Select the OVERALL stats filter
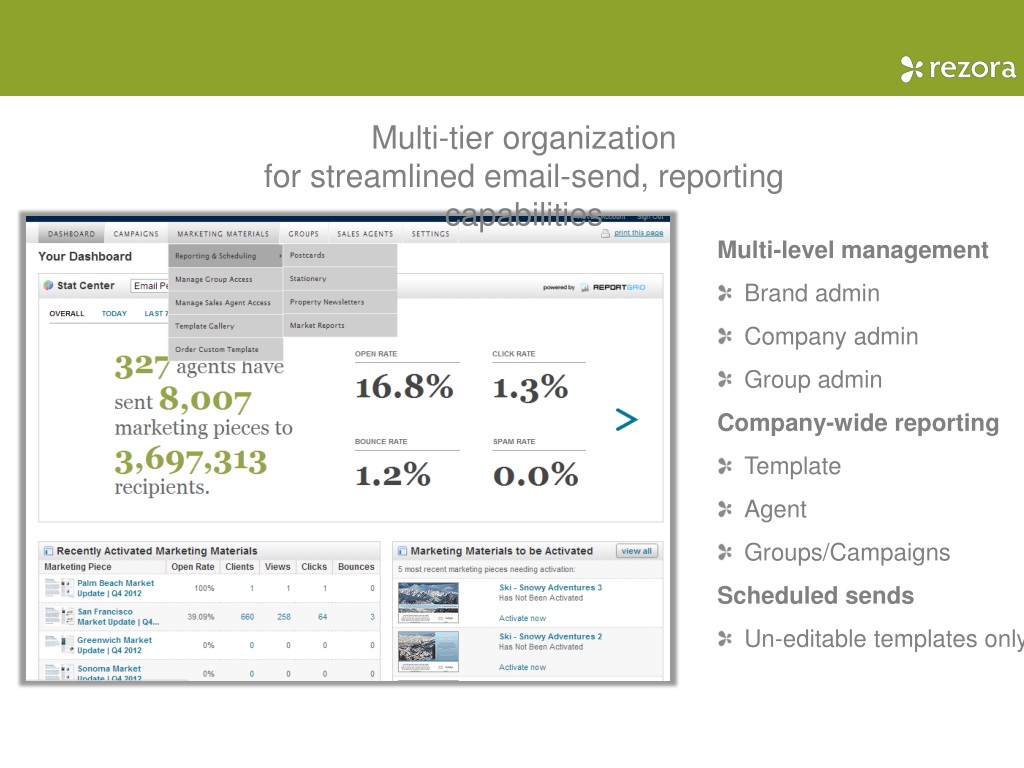Image resolution: width=1024 pixels, height=768 pixels. [67, 313]
